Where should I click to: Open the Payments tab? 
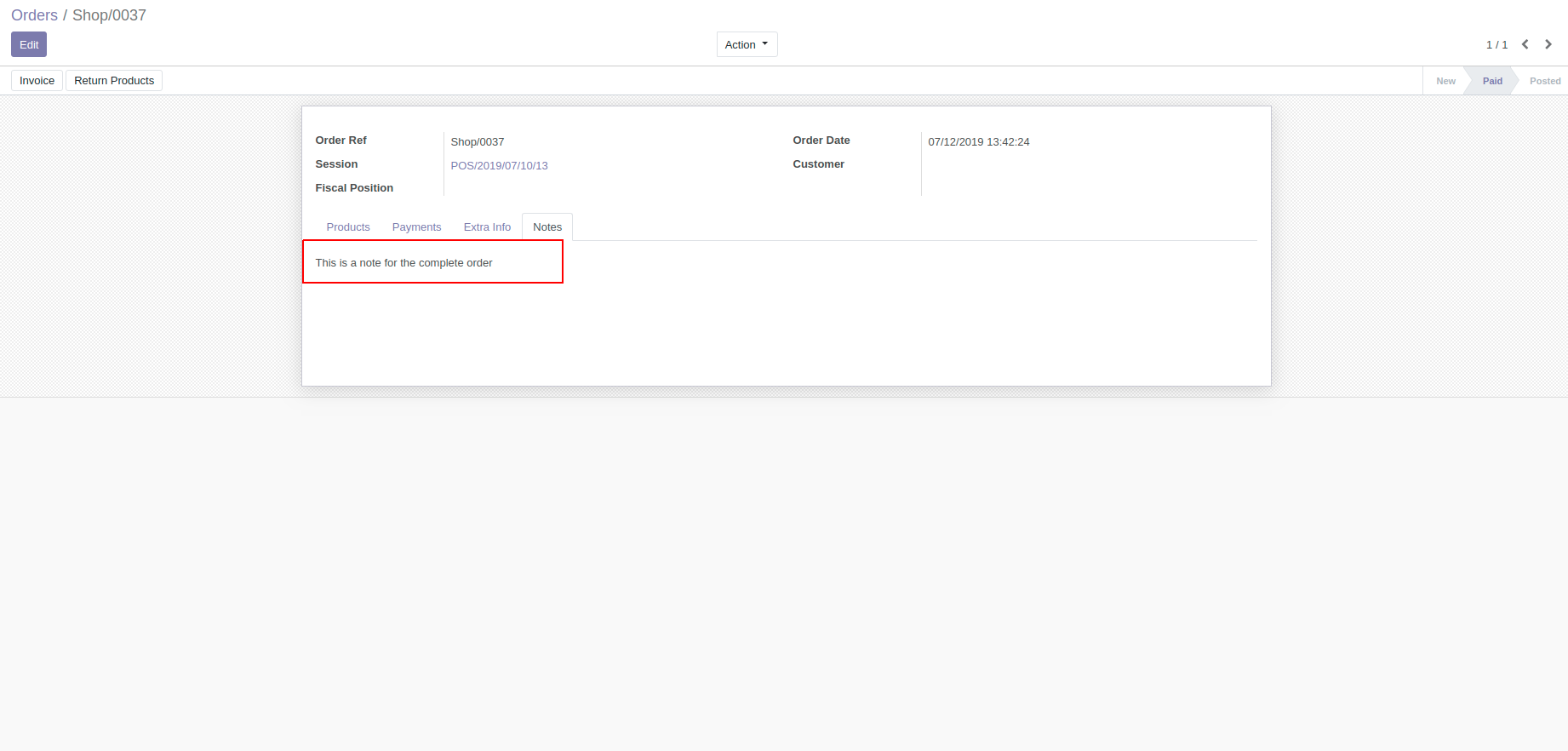click(x=416, y=227)
